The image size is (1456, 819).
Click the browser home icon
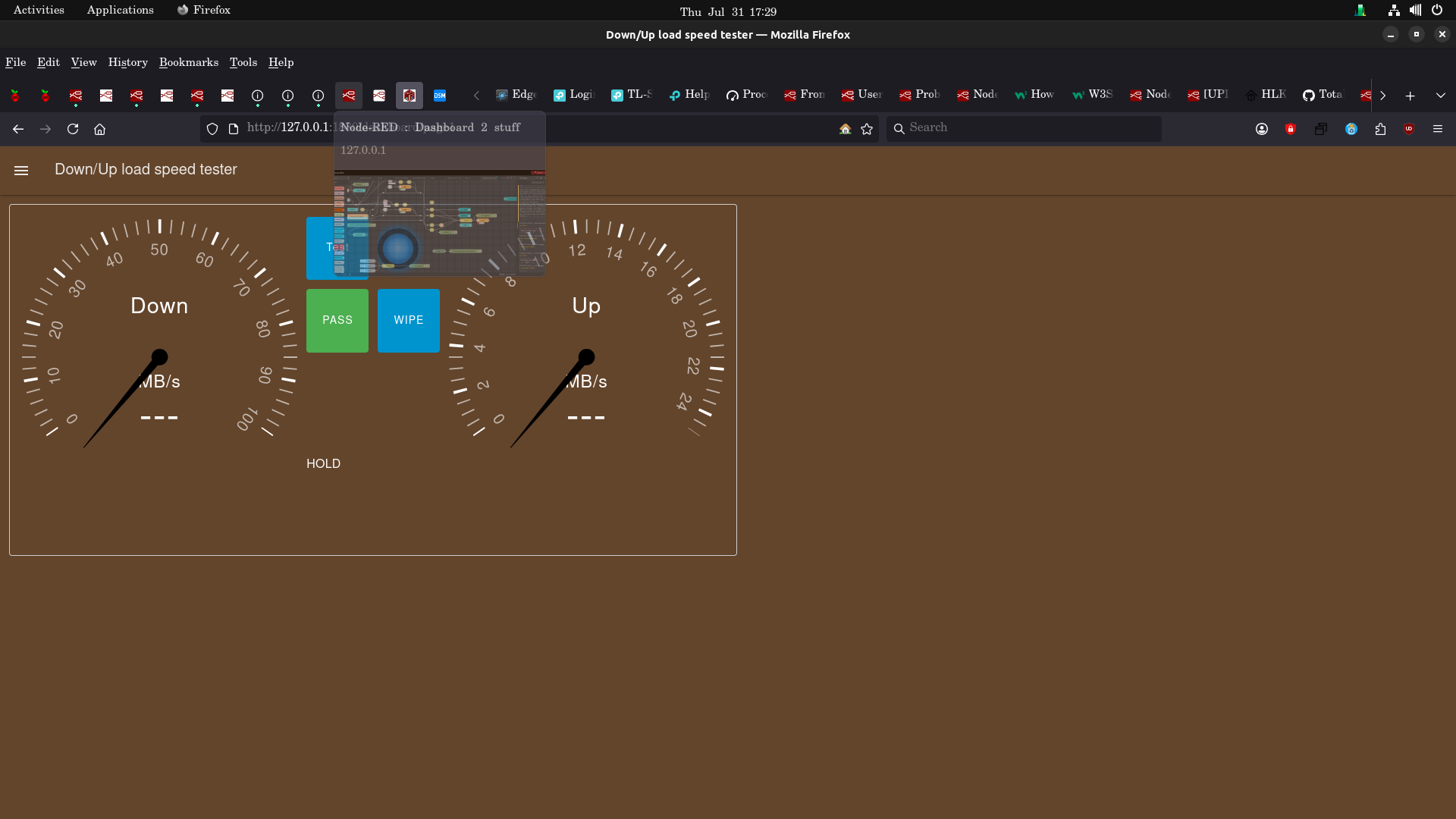point(99,129)
